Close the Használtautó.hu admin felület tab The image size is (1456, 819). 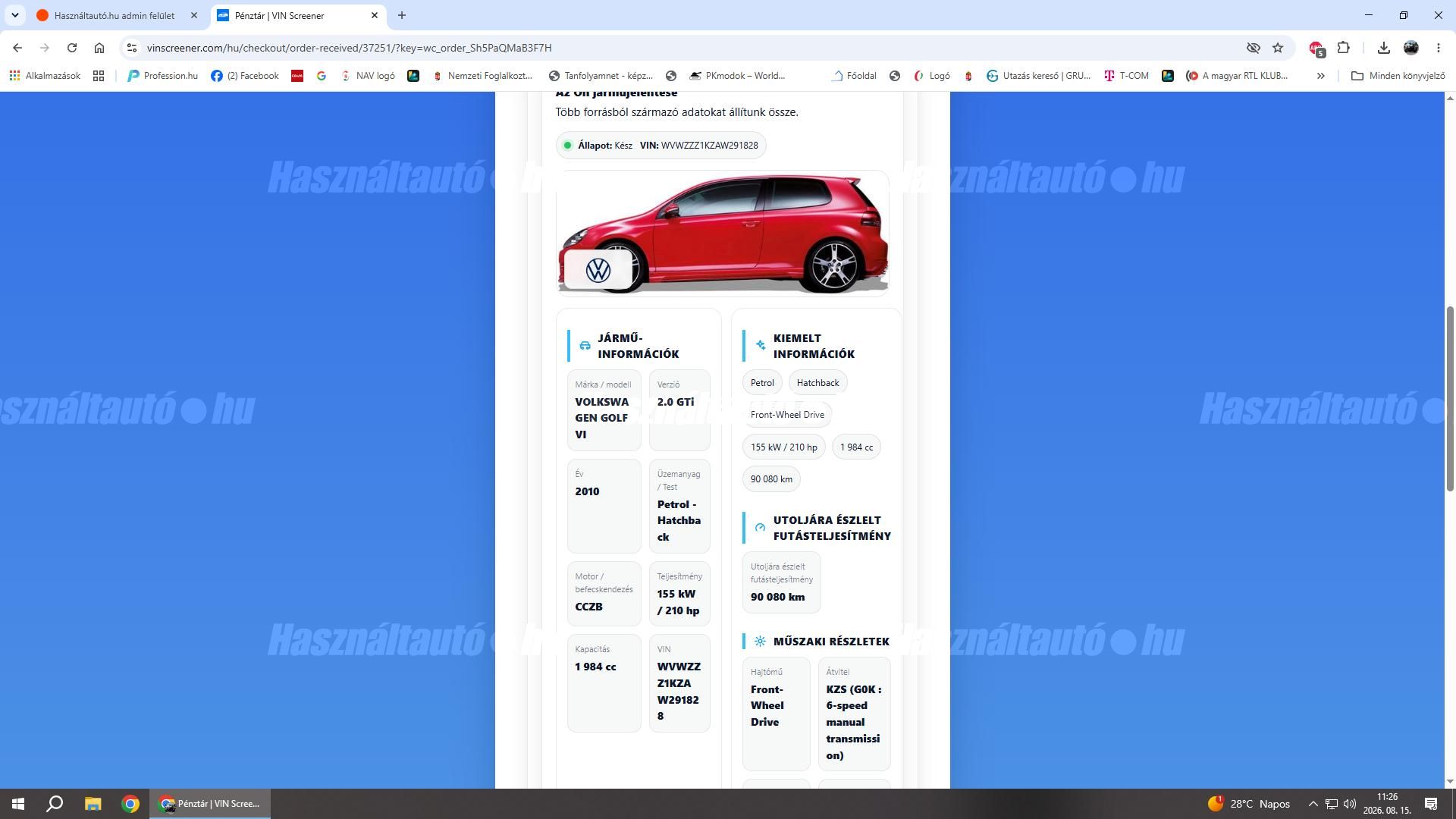pyautogui.click(x=193, y=15)
